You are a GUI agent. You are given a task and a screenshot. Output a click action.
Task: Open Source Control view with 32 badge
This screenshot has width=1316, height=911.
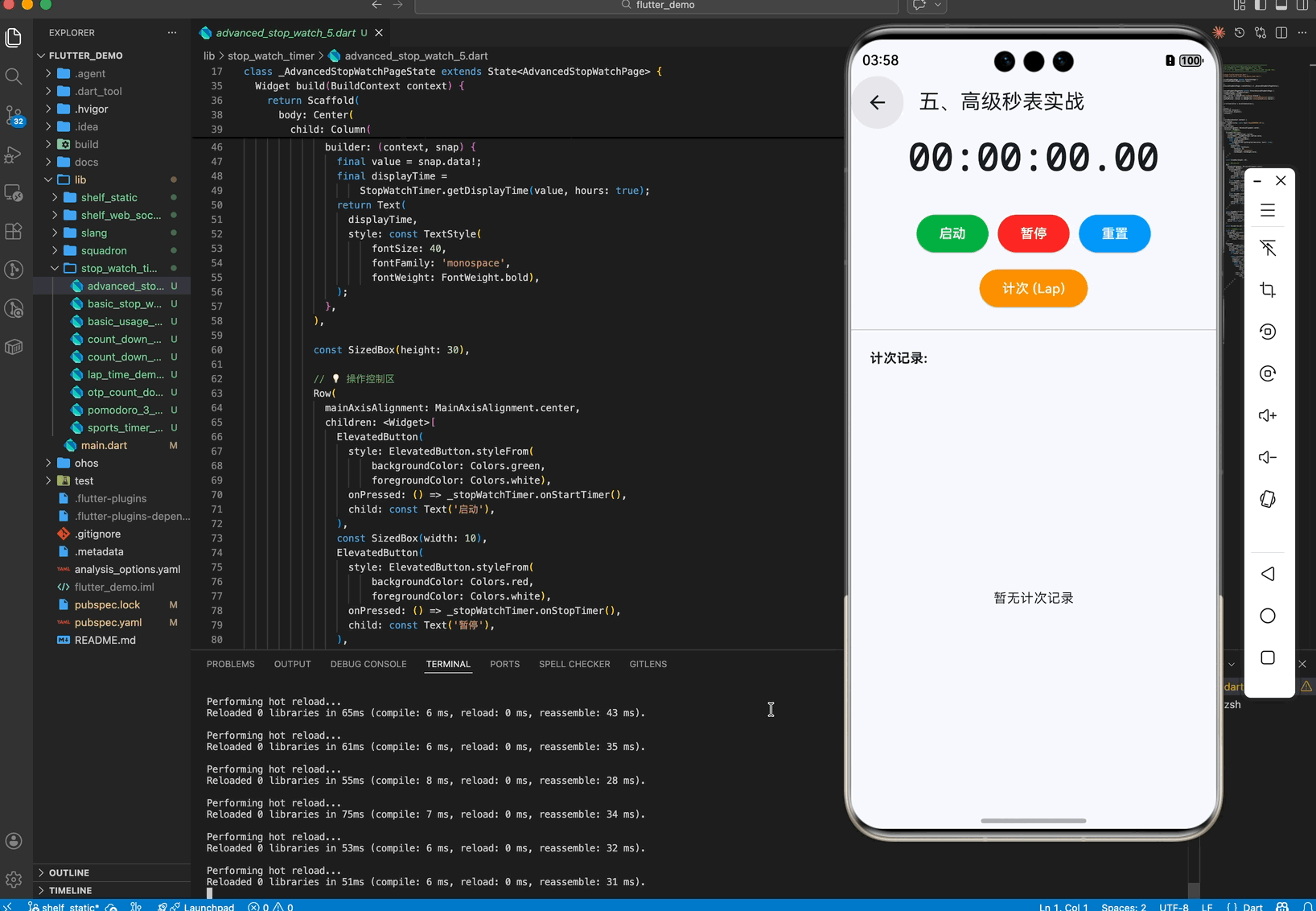click(x=14, y=115)
